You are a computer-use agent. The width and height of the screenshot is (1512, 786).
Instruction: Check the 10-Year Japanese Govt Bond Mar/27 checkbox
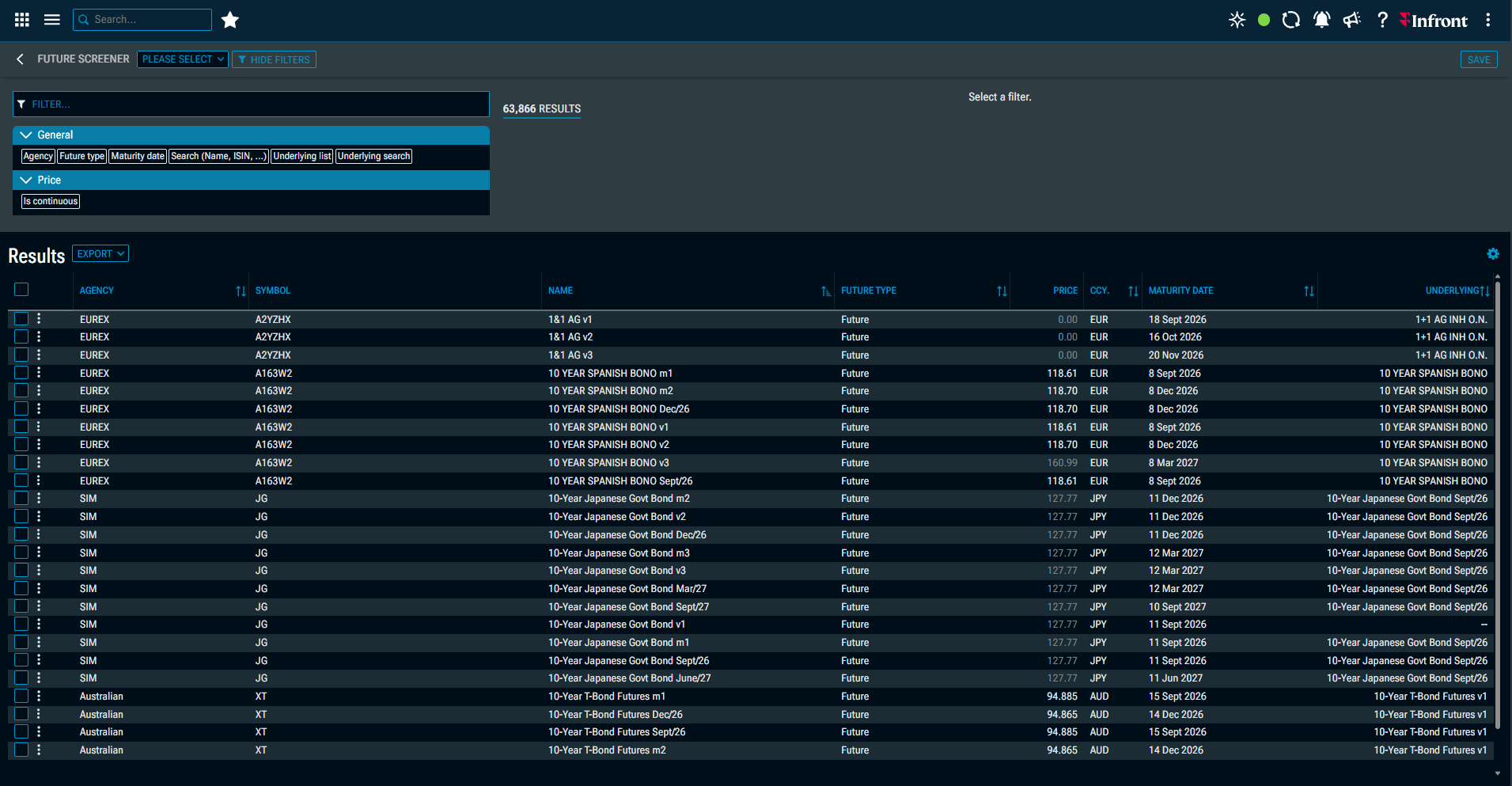[x=21, y=588]
